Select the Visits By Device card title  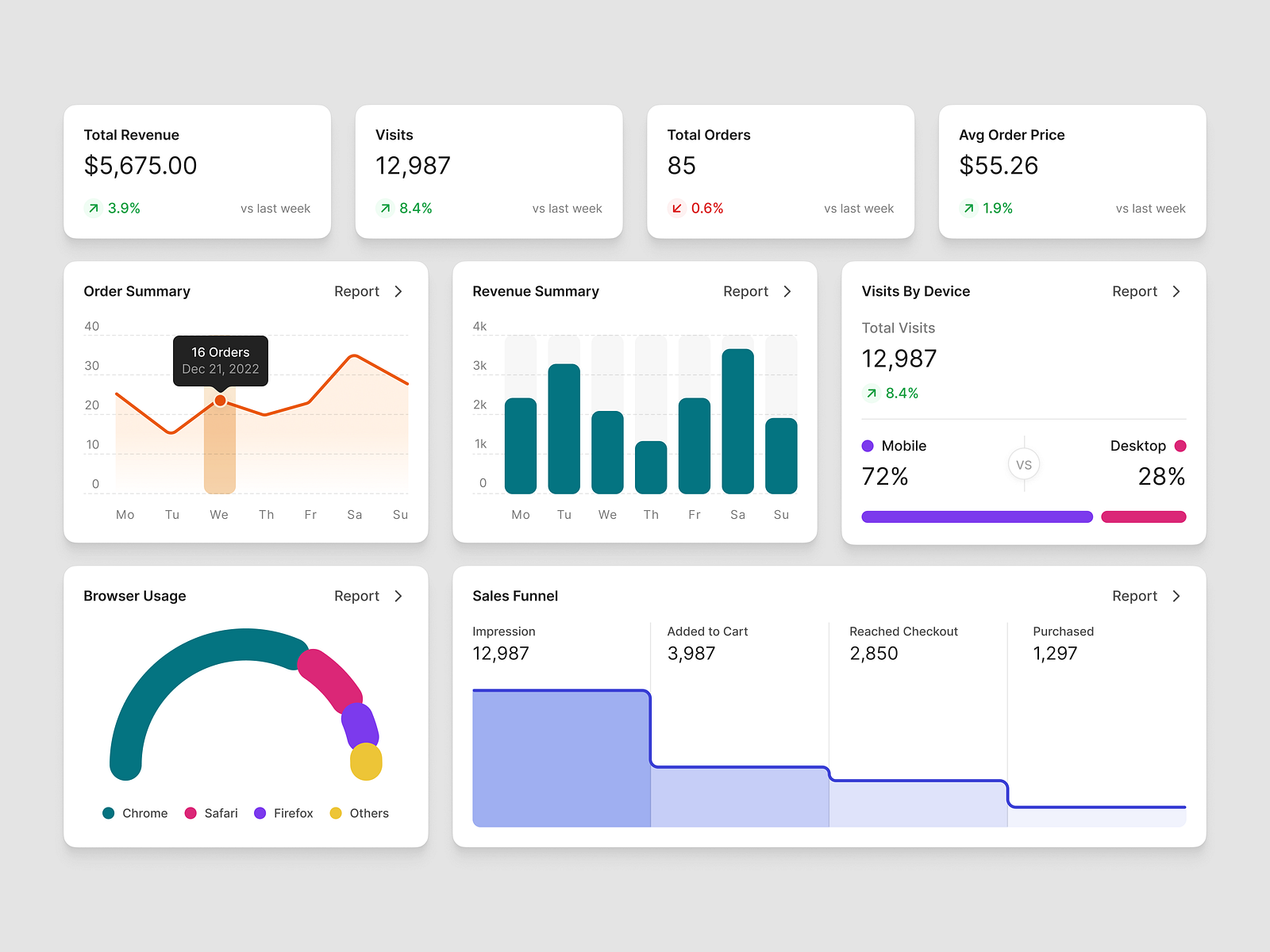click(915, 291)
